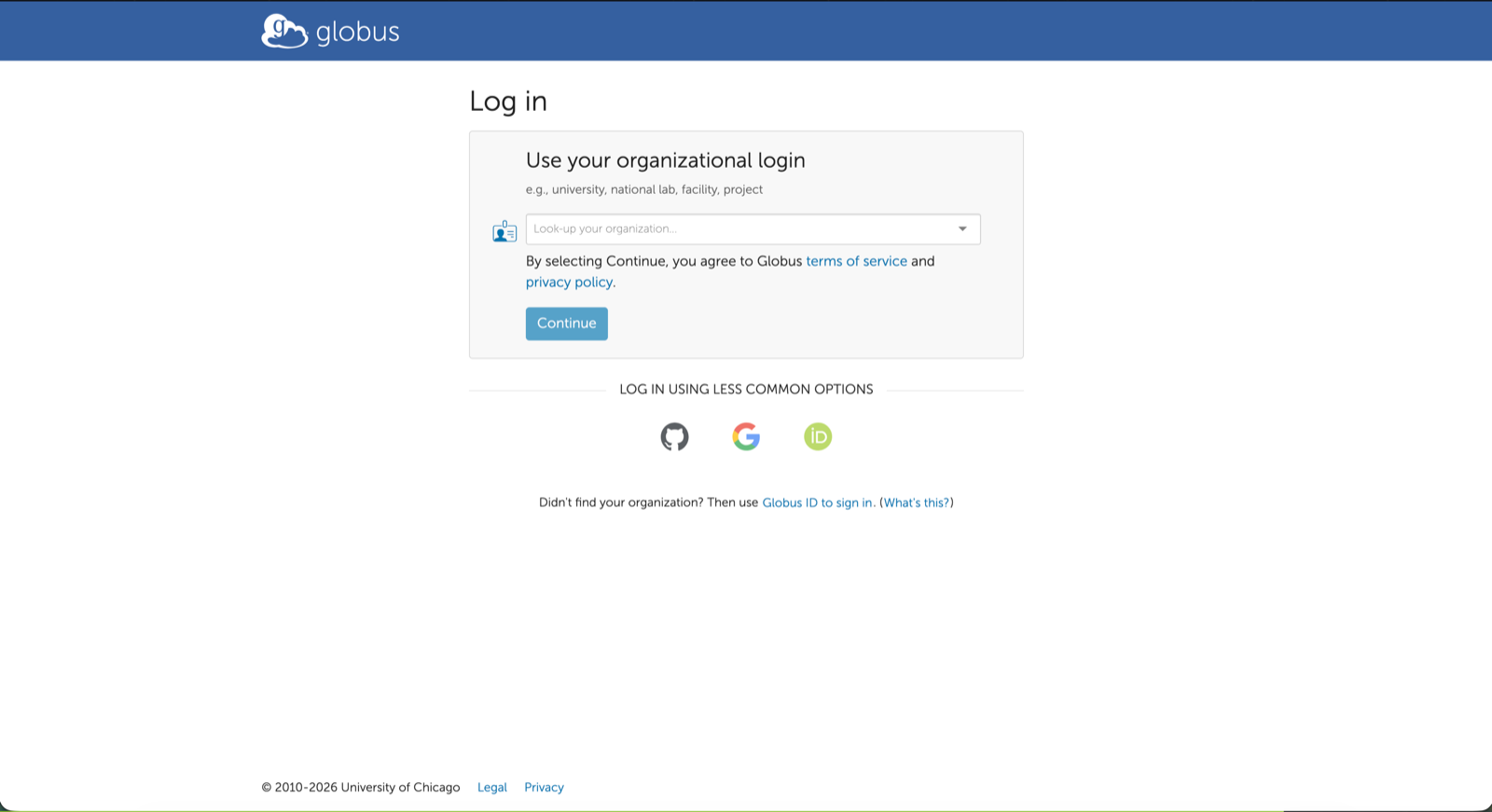Click the 'e.g., university, national lab' hint text
This screenshot has height=812, width=1492.
644,189
